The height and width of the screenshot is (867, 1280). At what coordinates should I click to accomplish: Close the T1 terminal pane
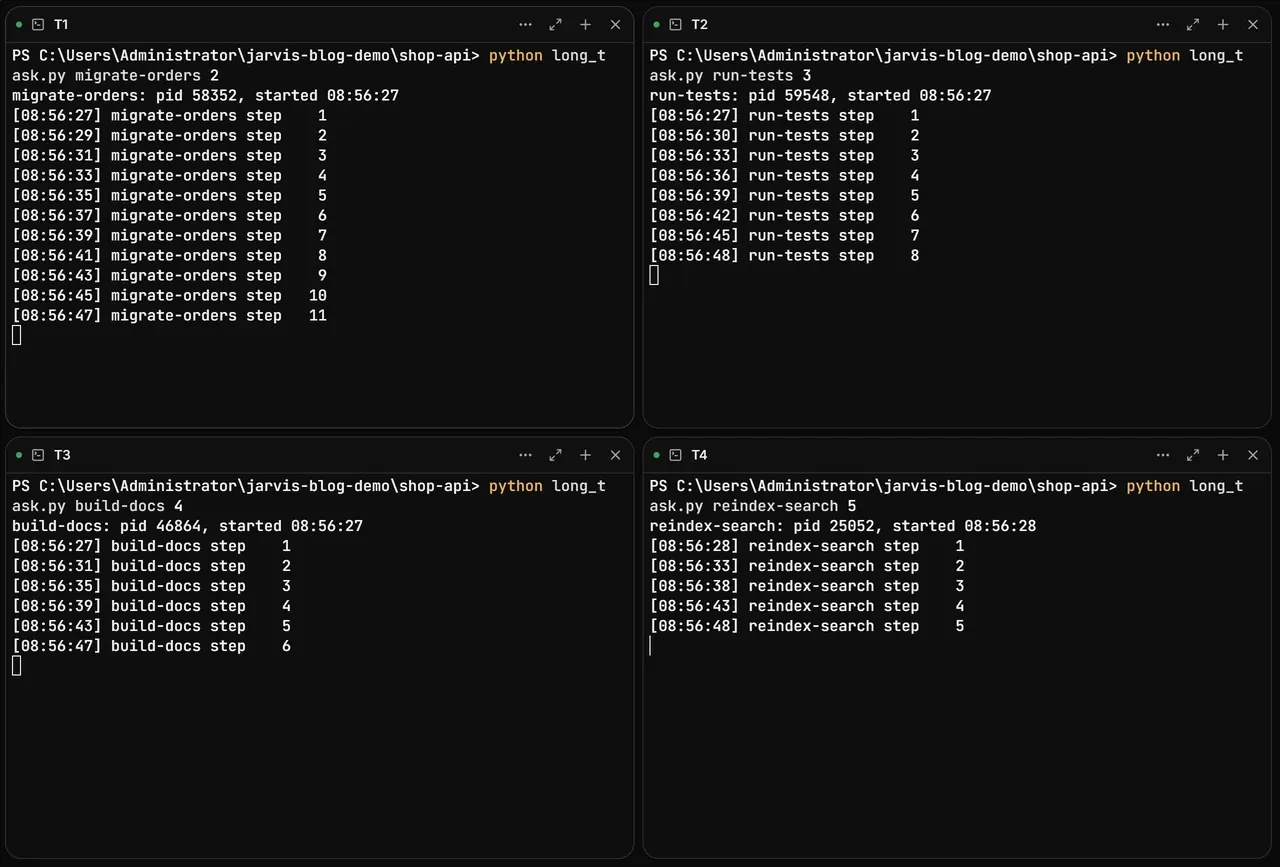point(615,24)
